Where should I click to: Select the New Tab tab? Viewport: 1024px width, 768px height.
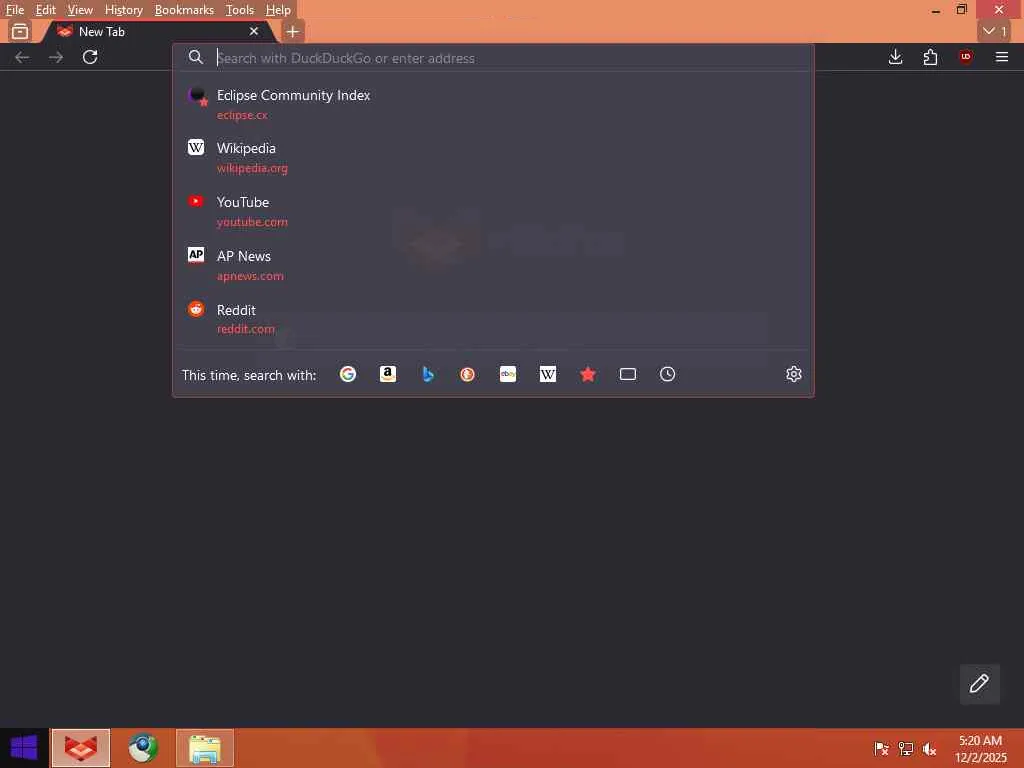pos(157,31)
